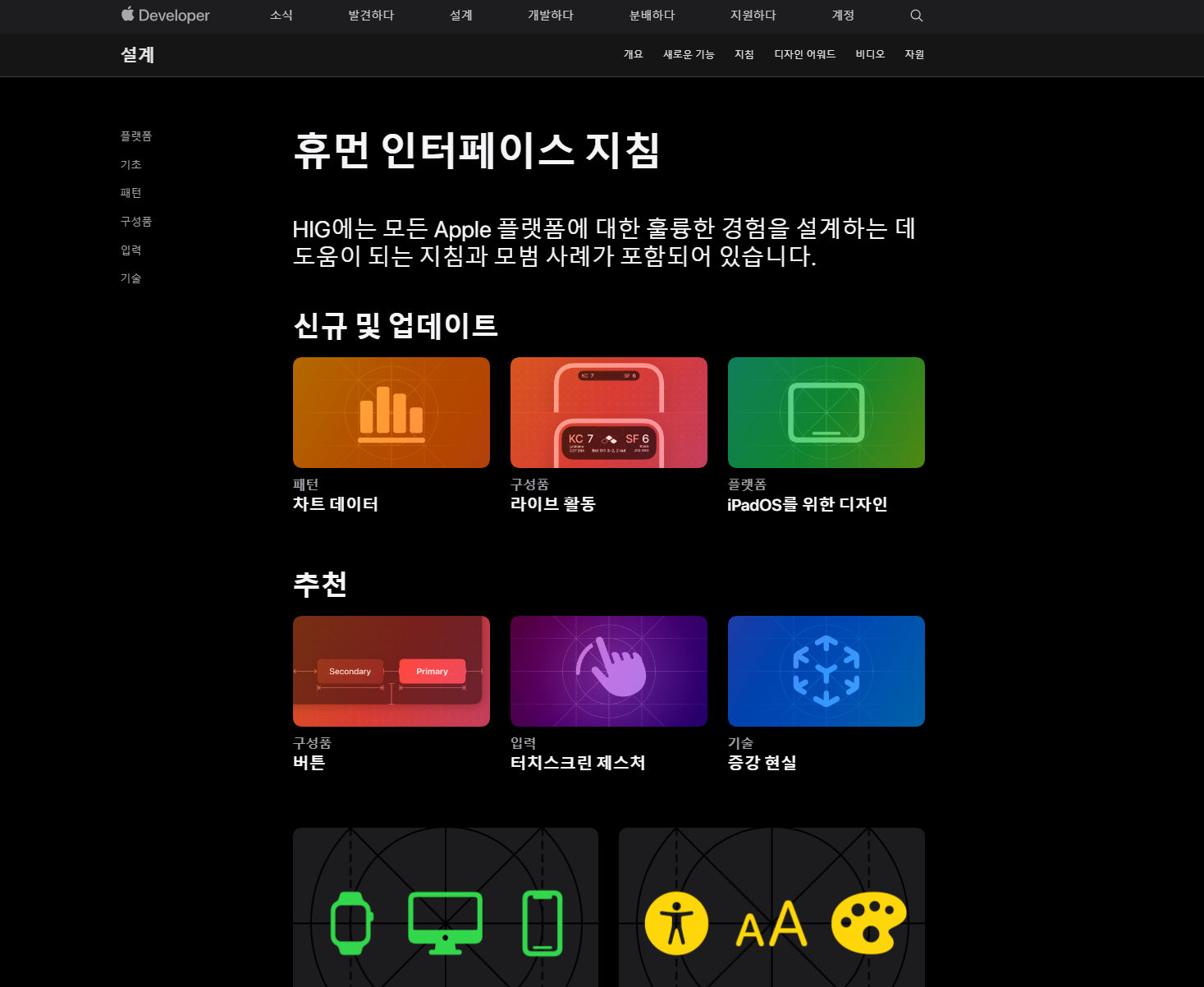Click the yellow color palette icon
Image resolution: width=1204 pixels, height=987 pixels.
click(869, 923)
